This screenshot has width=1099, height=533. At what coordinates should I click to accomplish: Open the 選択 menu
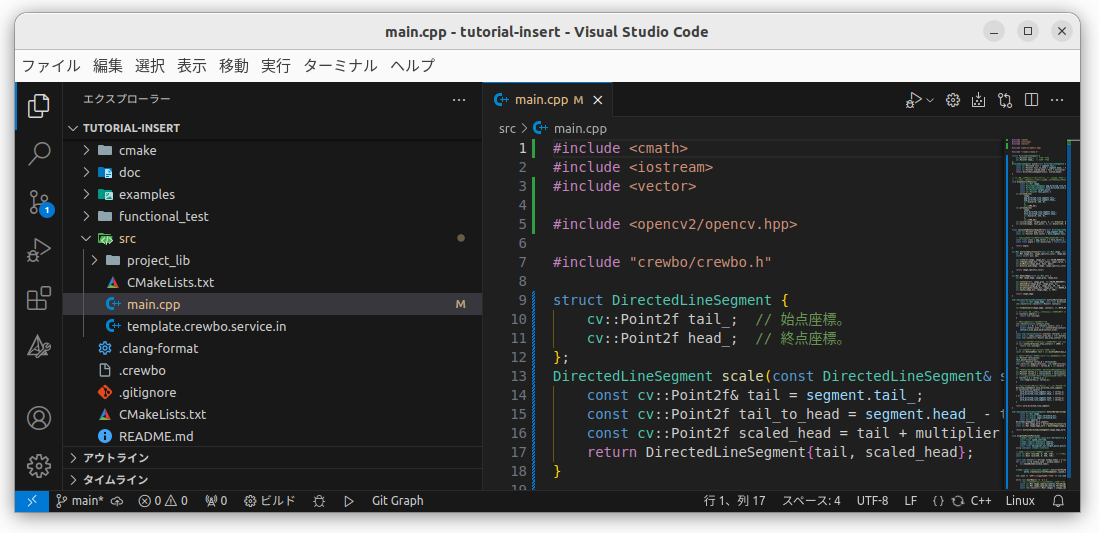tap(150, 66)
